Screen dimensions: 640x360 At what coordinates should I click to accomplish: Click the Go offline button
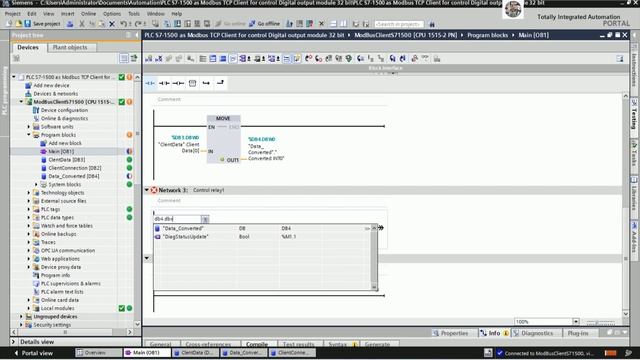[x=264, y=24]
